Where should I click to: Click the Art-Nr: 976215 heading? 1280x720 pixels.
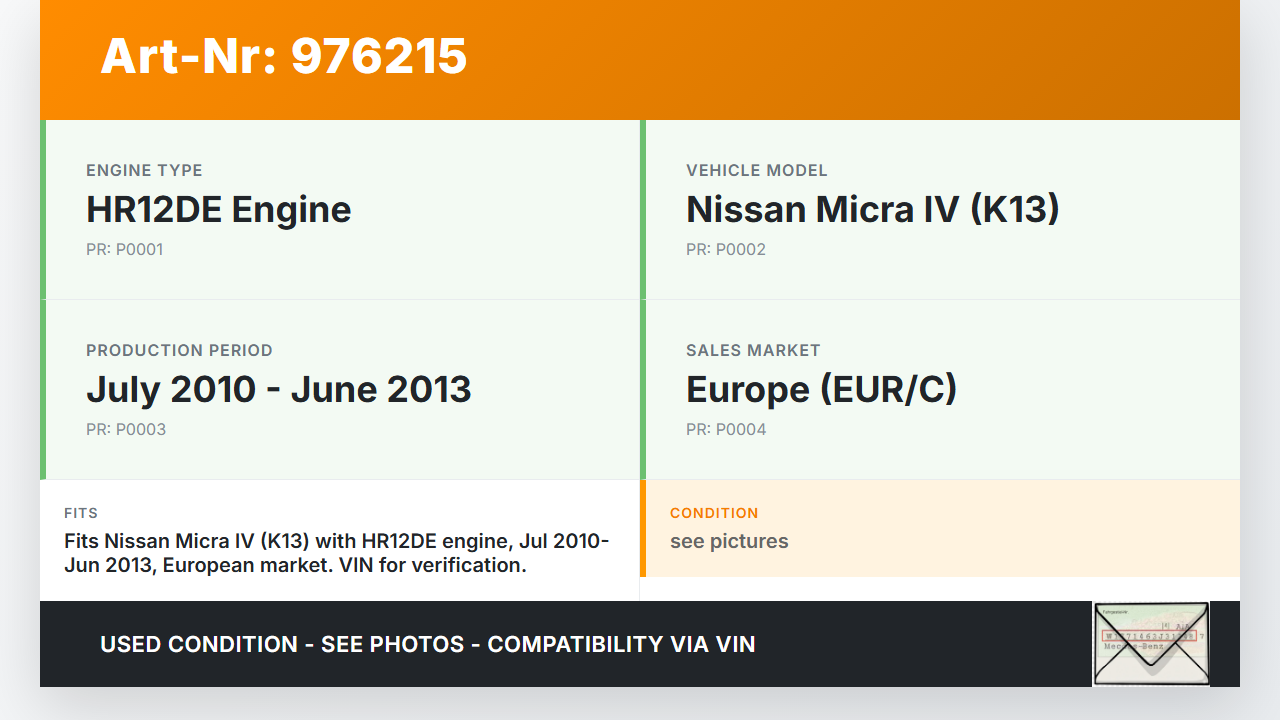pyautogui.click(x=283, y=56)
